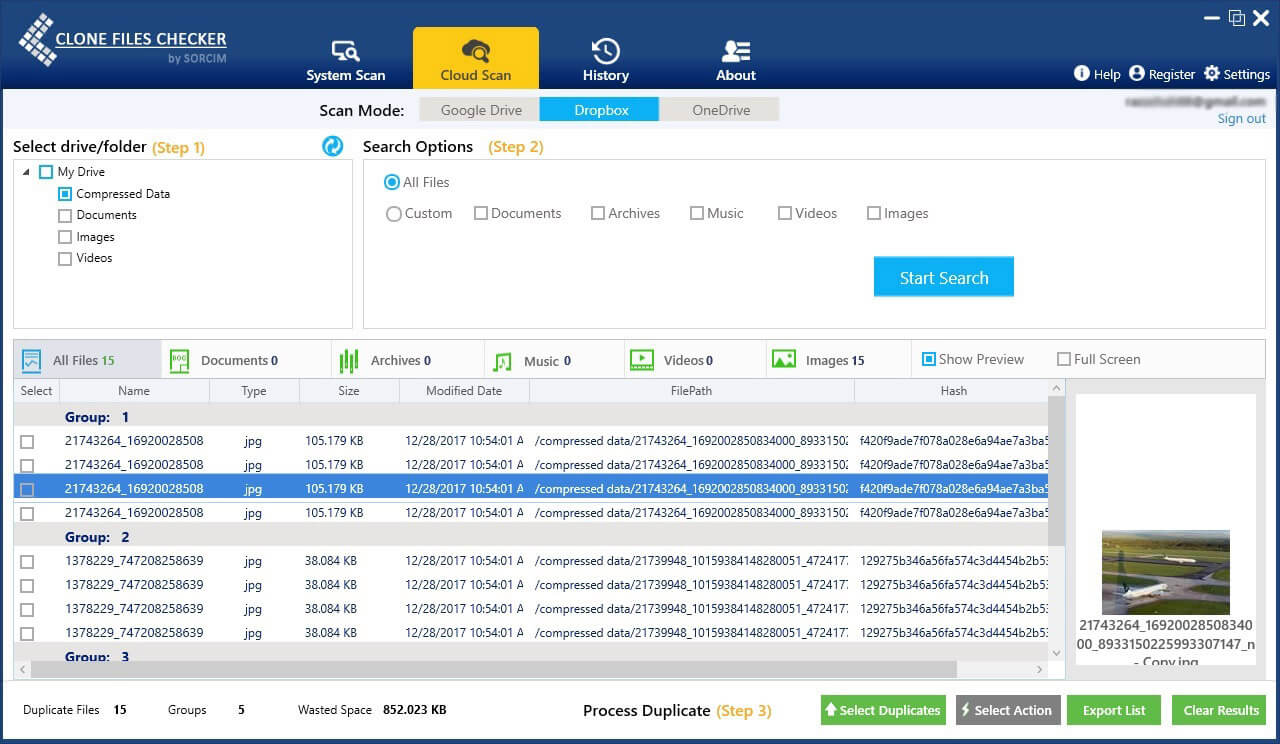Enable the Images search option checkbox

[874, 213]
